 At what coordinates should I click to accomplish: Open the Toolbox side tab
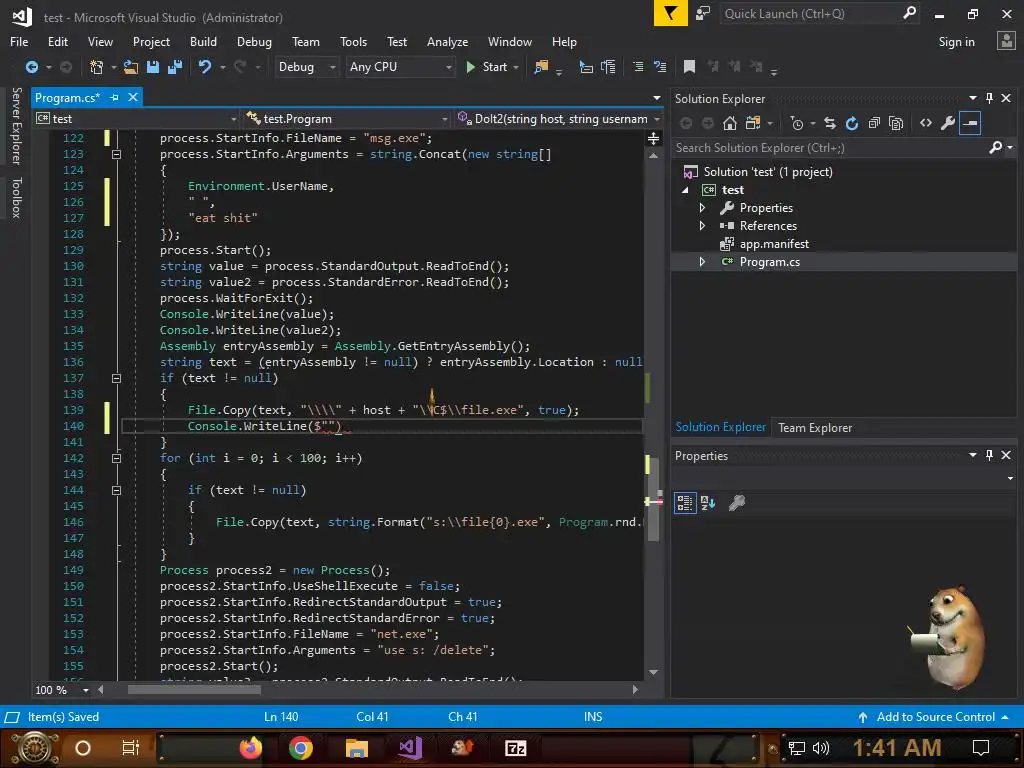(x=16, y=198)
